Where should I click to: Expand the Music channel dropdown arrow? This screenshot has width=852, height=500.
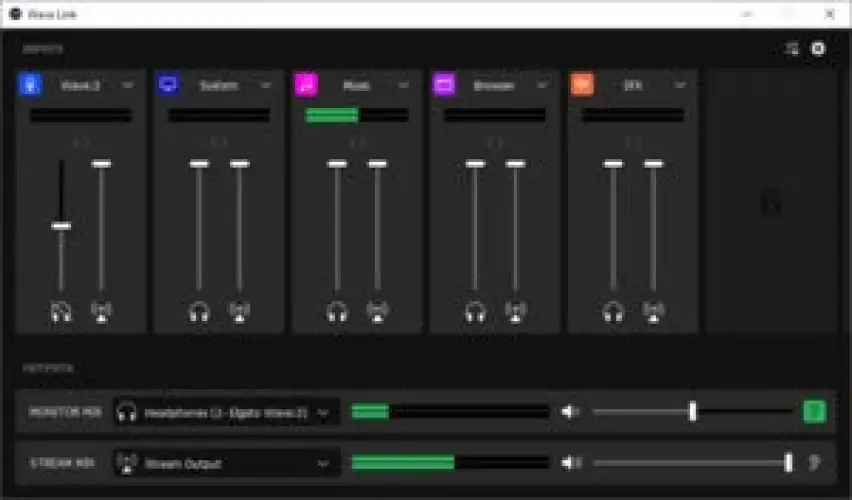[x=404, y=86]
